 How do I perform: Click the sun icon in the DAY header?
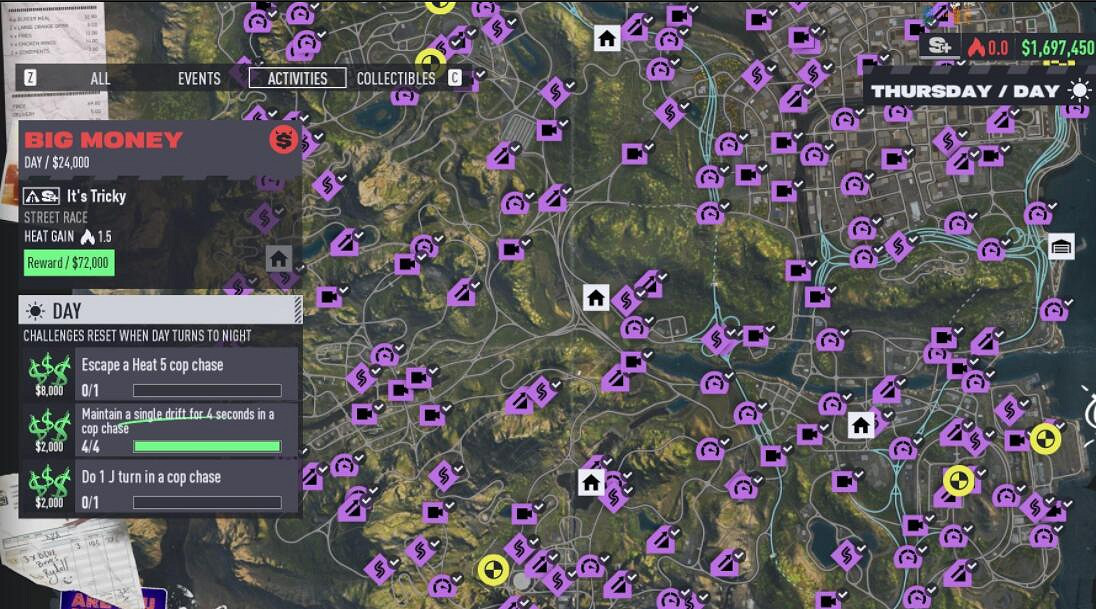coord(36,311)
